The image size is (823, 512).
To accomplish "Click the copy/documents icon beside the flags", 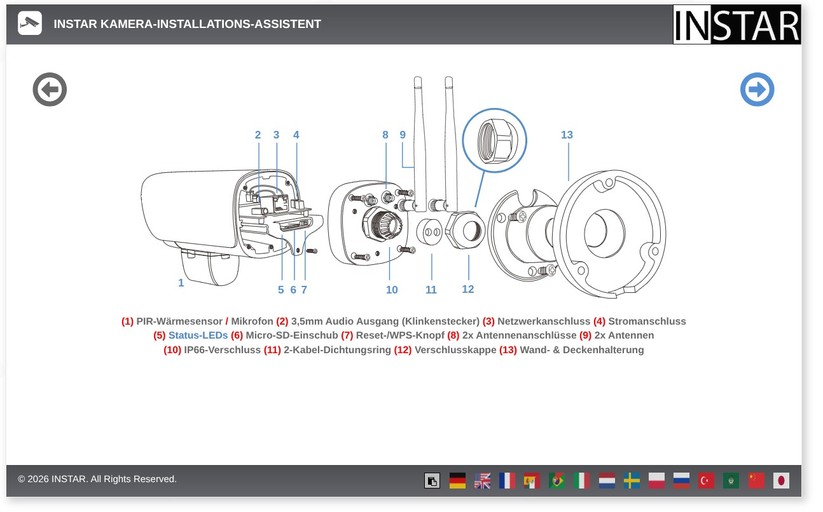I will click(432, 480).
